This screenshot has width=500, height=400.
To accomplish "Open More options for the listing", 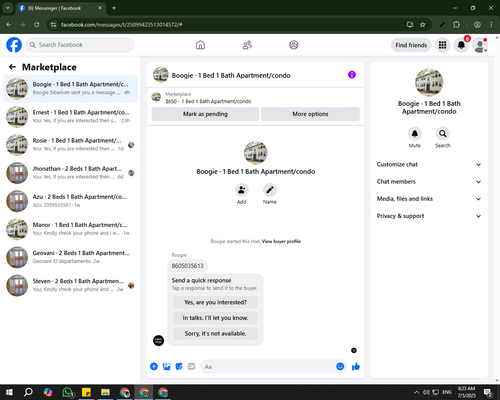I will [310, 114].
